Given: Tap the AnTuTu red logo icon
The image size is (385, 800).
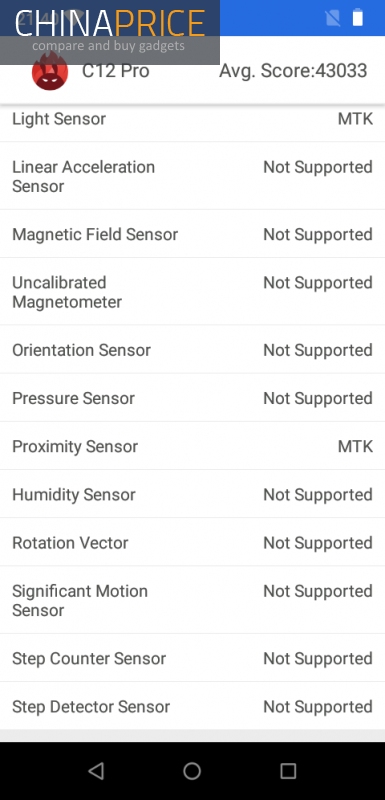Looking at the screenshot, I should 49,71.
